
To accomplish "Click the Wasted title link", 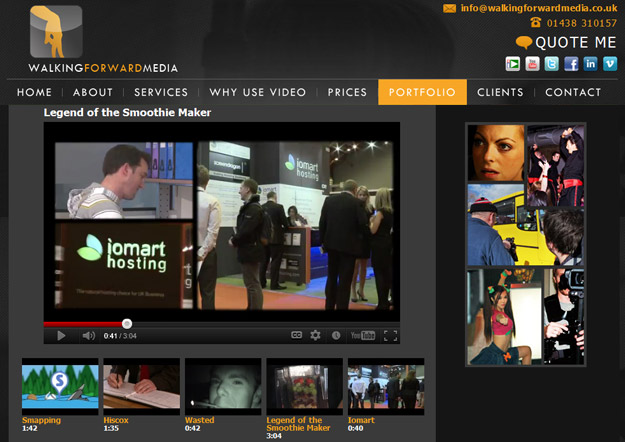I will click(x=199, y=420).
